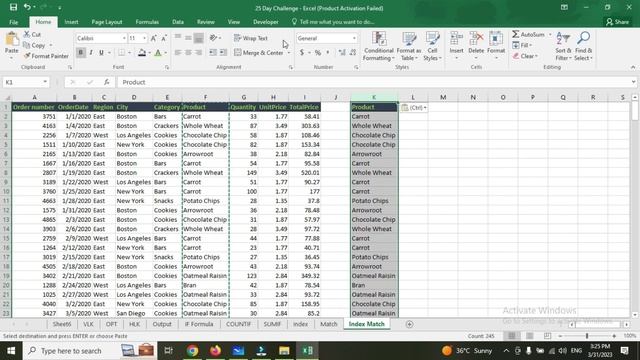Click the formula bar showing Product
The image size is (640, 360).
click(x=376, y=82)
